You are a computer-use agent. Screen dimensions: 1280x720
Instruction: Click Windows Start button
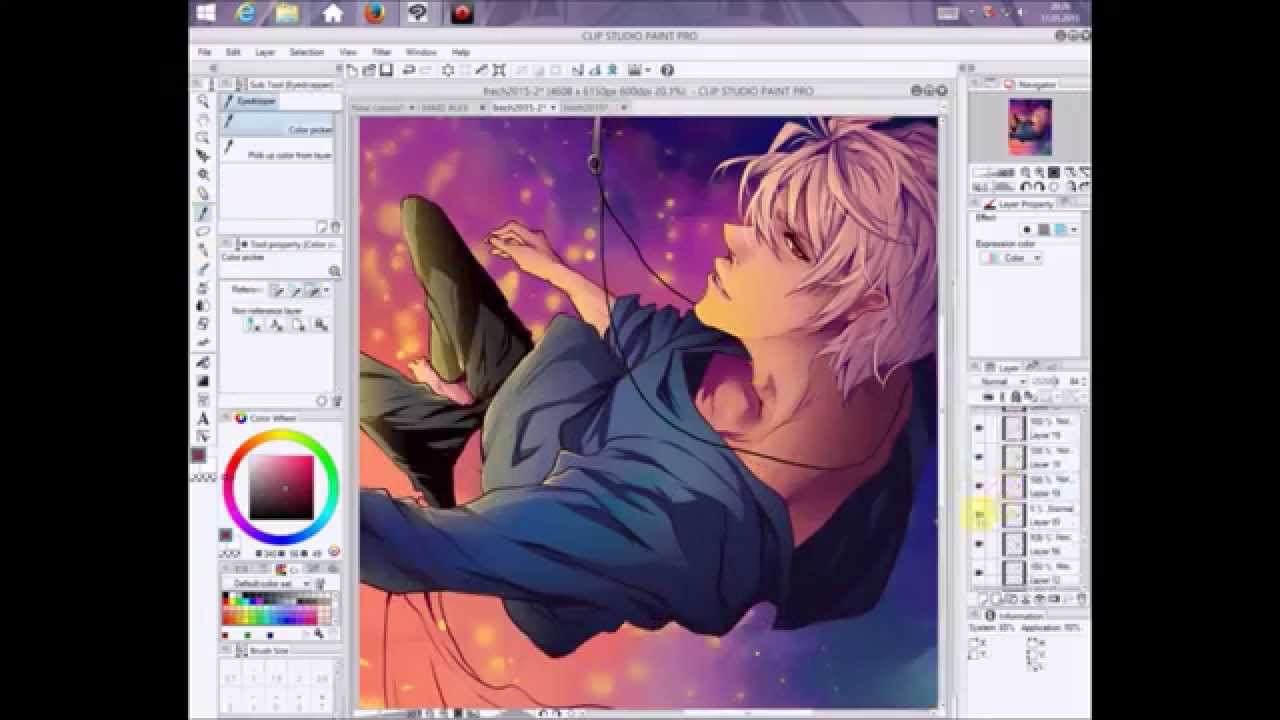point(207,13)
